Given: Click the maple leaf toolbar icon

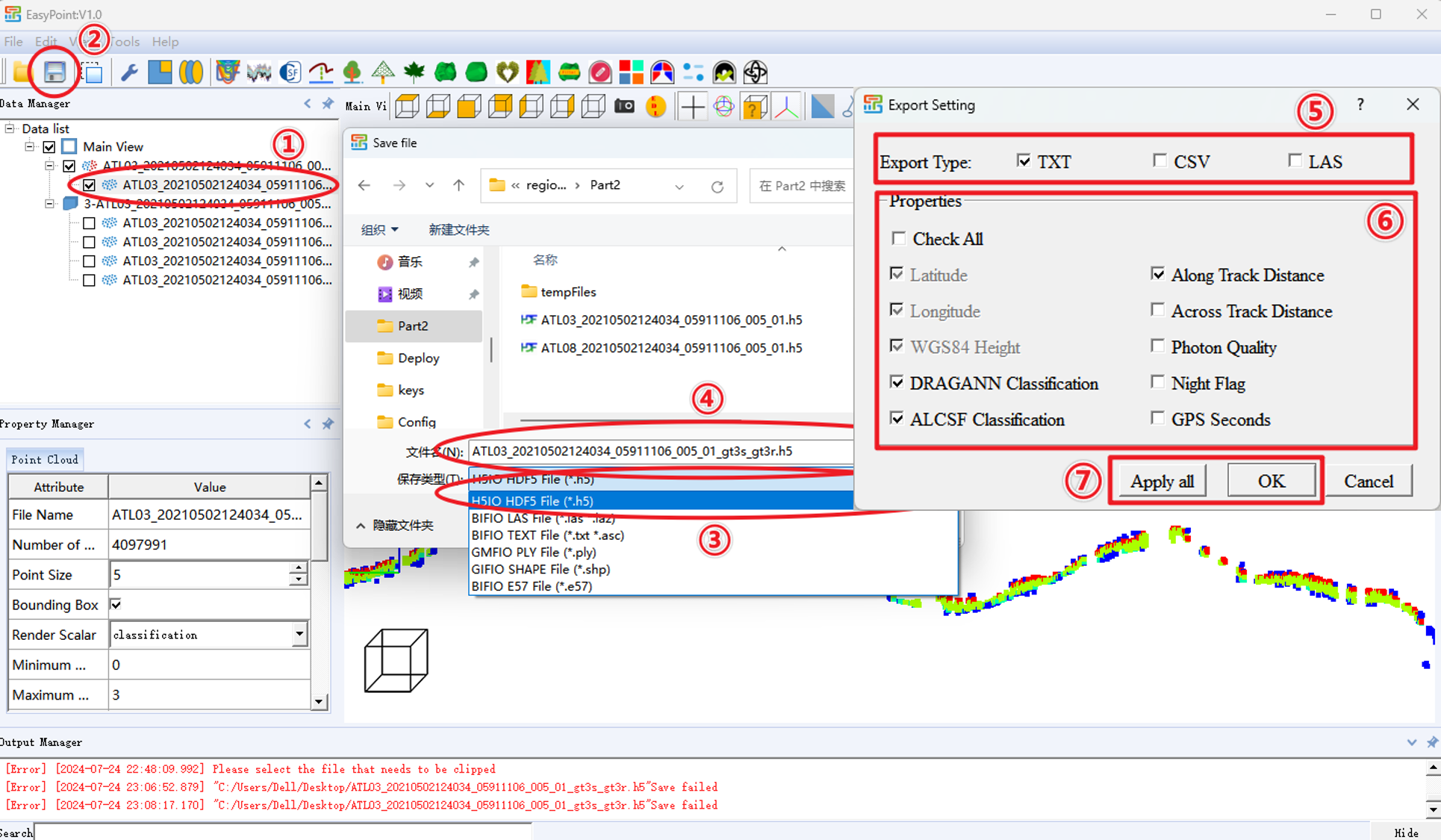Looking at the screenshot, I should click(414, 72).
